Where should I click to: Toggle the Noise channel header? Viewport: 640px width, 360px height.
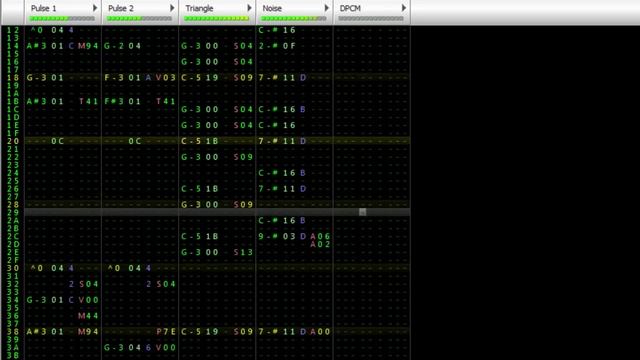[272, 8]
